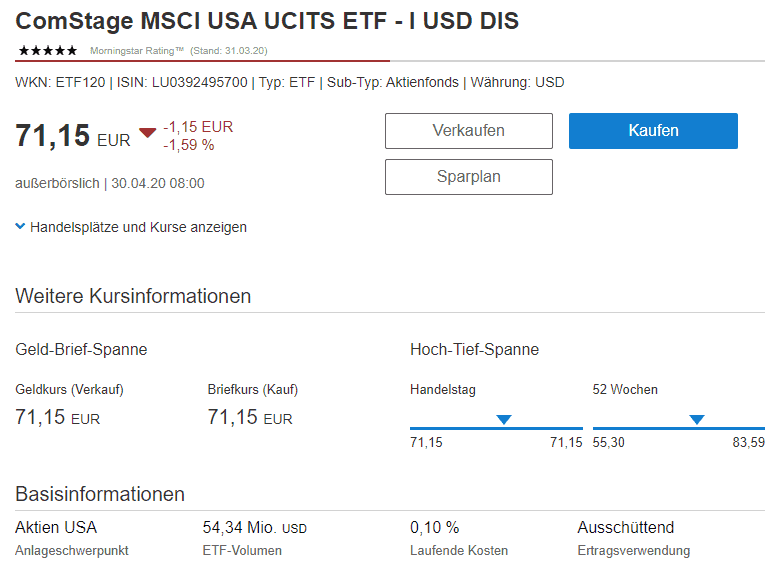
Task: Click the blue chevron beside Handelsplätze
Action: 20,226
